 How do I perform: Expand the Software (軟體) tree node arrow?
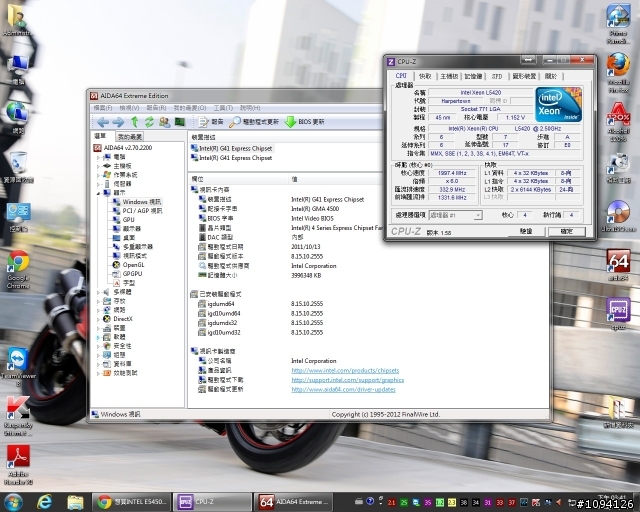(x=98, y=337)
